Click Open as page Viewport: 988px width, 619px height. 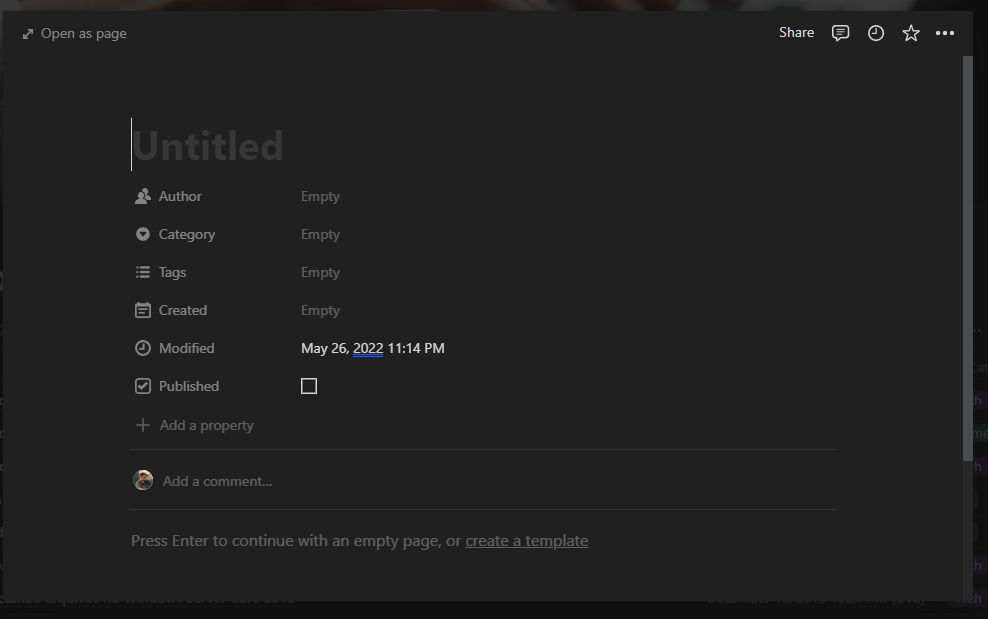click(x=74, y=33)
